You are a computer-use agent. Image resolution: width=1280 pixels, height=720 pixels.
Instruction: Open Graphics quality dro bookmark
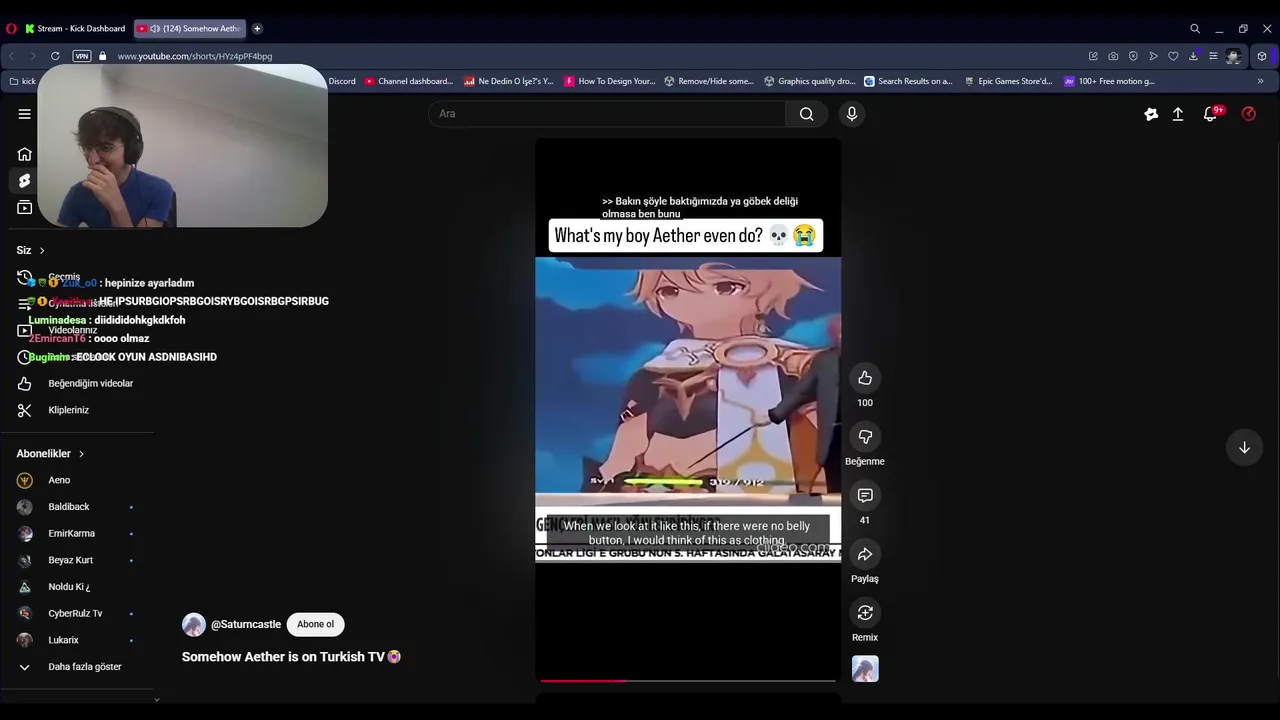point(809,81)
